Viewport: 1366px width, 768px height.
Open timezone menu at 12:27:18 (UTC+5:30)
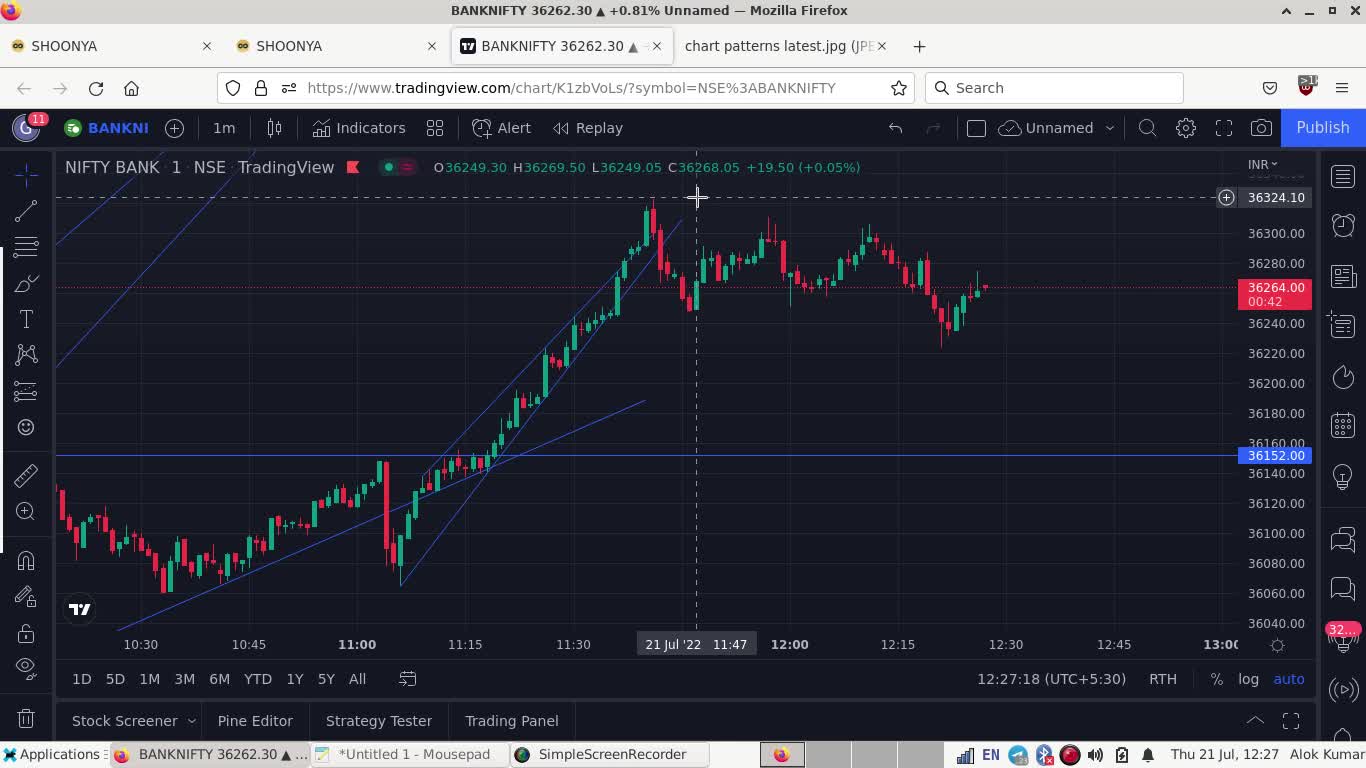1052,679
